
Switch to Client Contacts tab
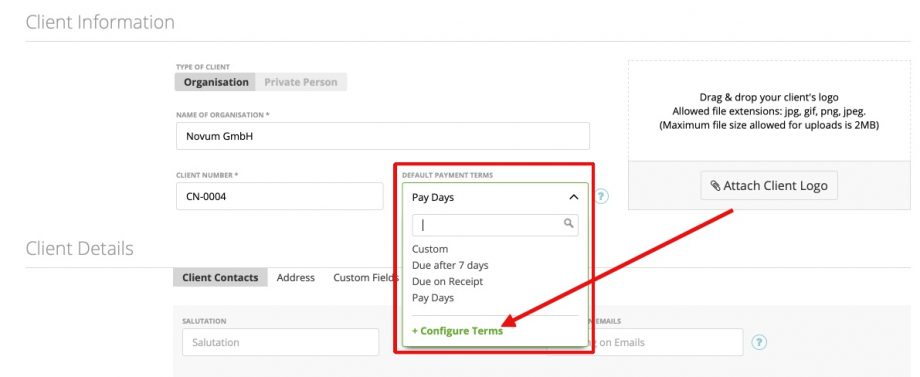(x=220, y=277)
